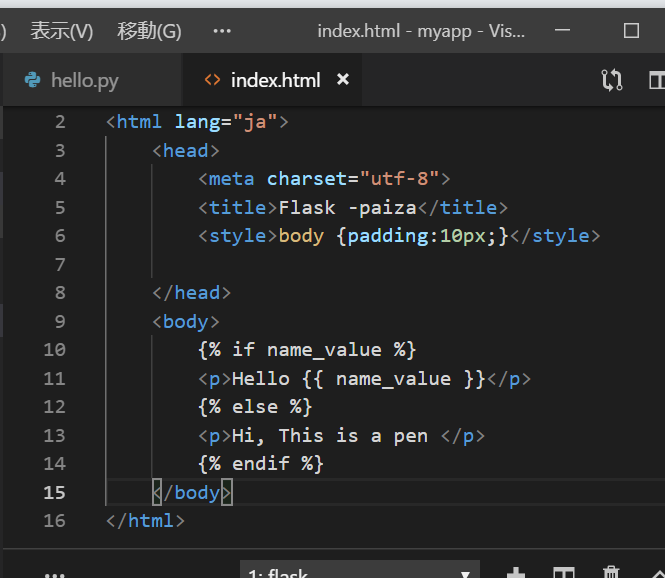665x578 pixels.
Task: Click line number 15 in the gutter
Action: click(x=54, y=493)
